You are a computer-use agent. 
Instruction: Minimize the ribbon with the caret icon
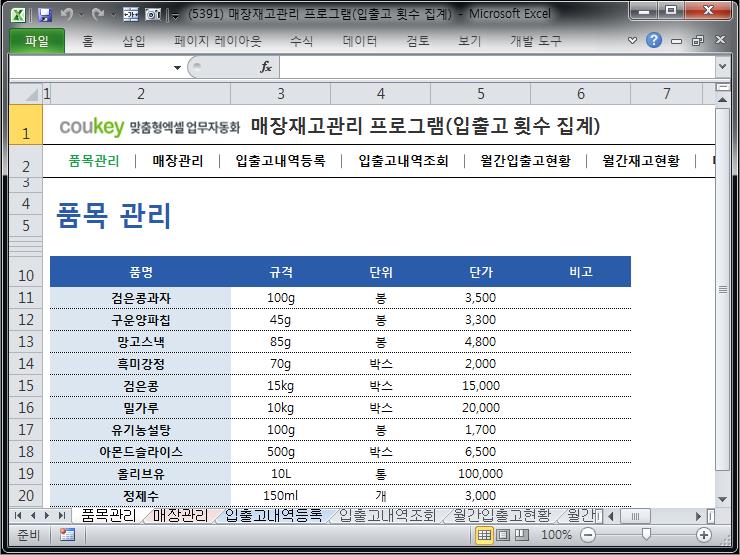point(632,41)
